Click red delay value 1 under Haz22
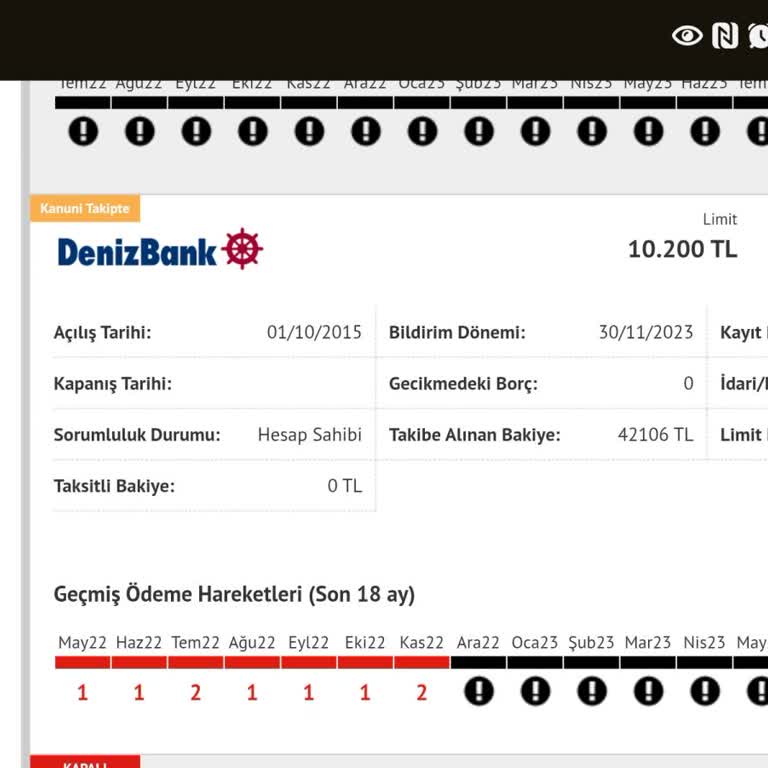The width and height of the screenshot is (768, 768). (x=139, y=693)
